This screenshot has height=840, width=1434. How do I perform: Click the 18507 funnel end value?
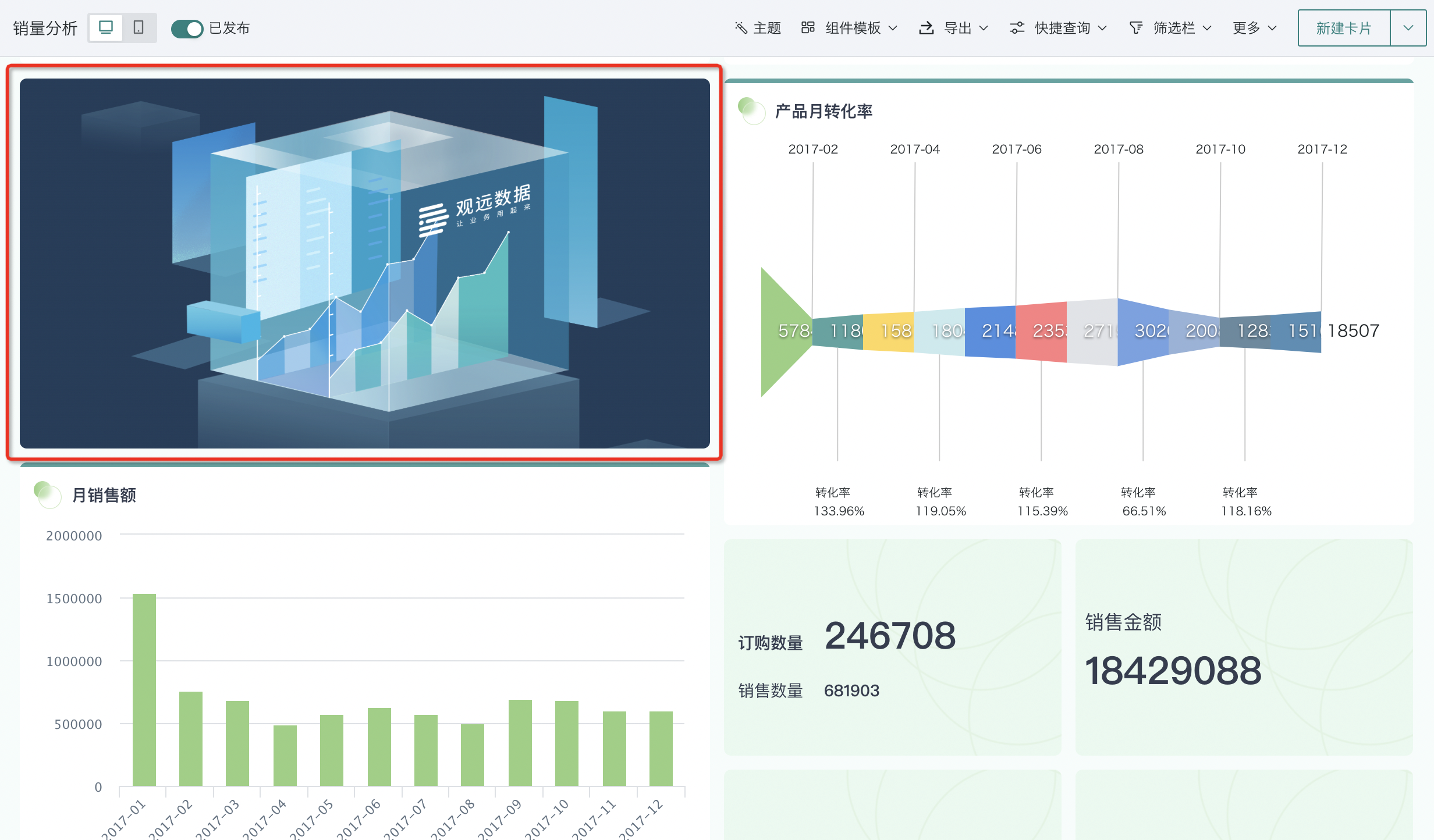point(1353,331)
